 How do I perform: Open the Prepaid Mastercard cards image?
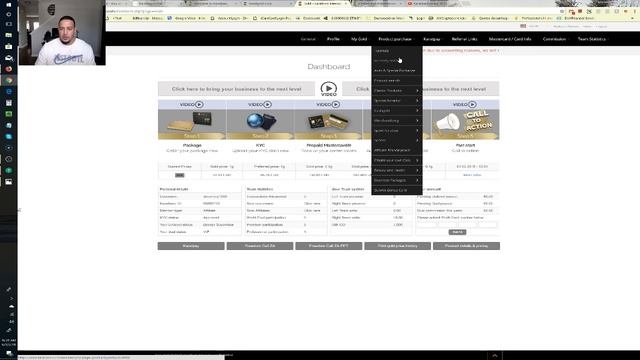[x=328, y=124]
